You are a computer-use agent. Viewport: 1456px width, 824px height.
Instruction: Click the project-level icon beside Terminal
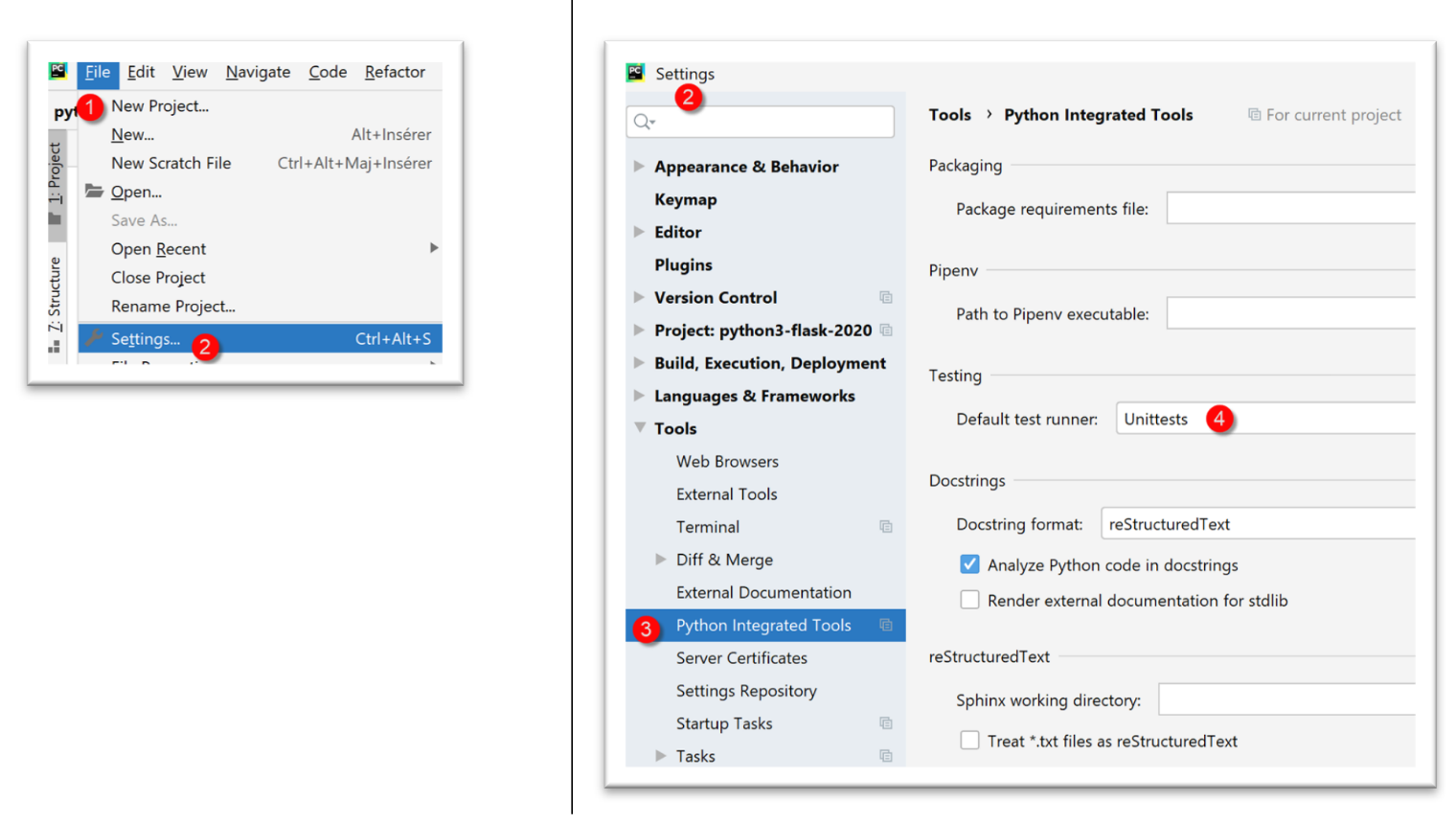coord(886,527)
